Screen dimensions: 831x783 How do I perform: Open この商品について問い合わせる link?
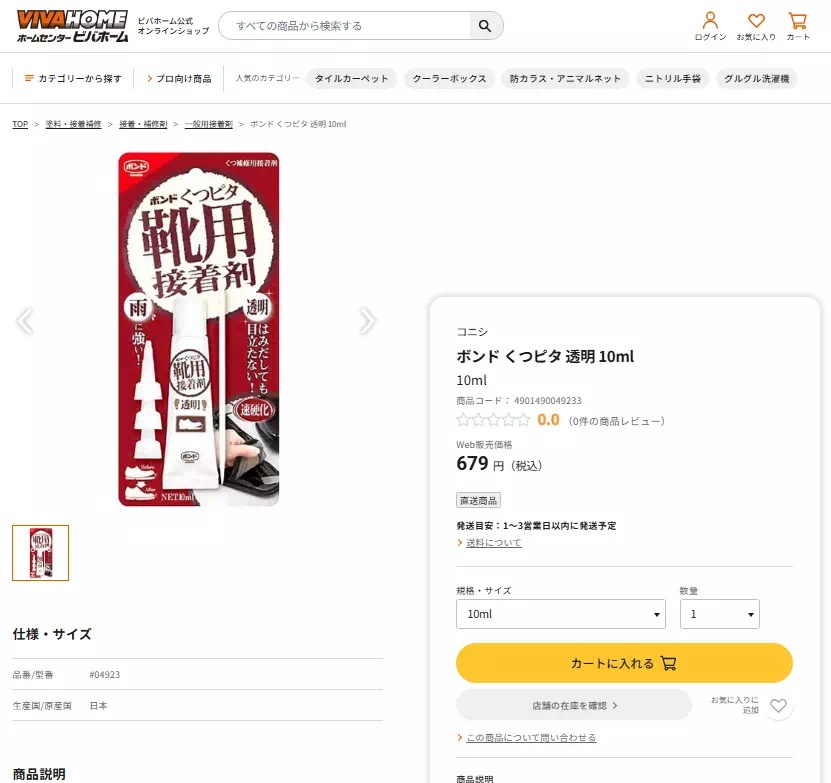530,738
